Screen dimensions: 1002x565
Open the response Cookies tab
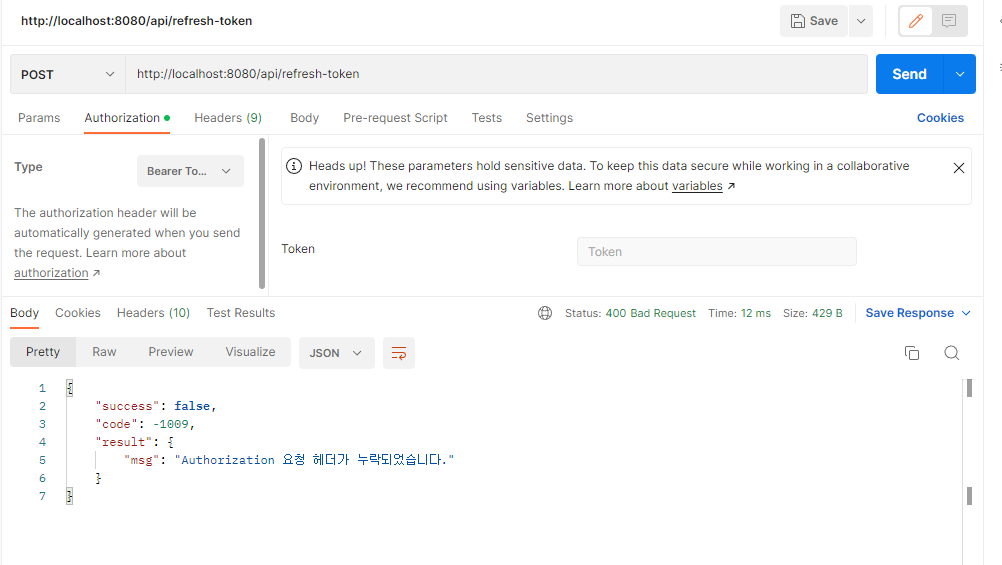pos(78,313)
